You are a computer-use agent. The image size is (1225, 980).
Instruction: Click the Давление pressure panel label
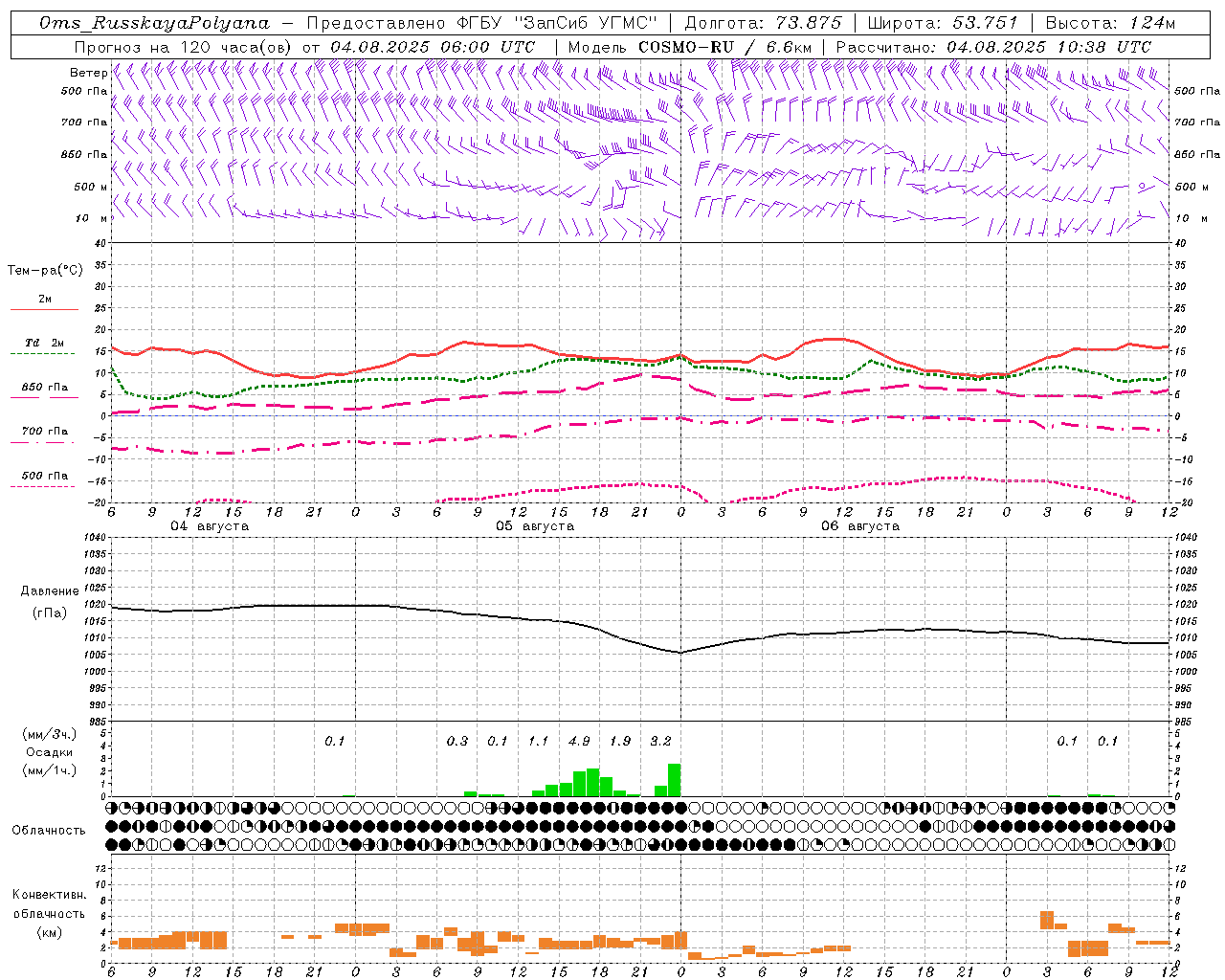(50, 591)
